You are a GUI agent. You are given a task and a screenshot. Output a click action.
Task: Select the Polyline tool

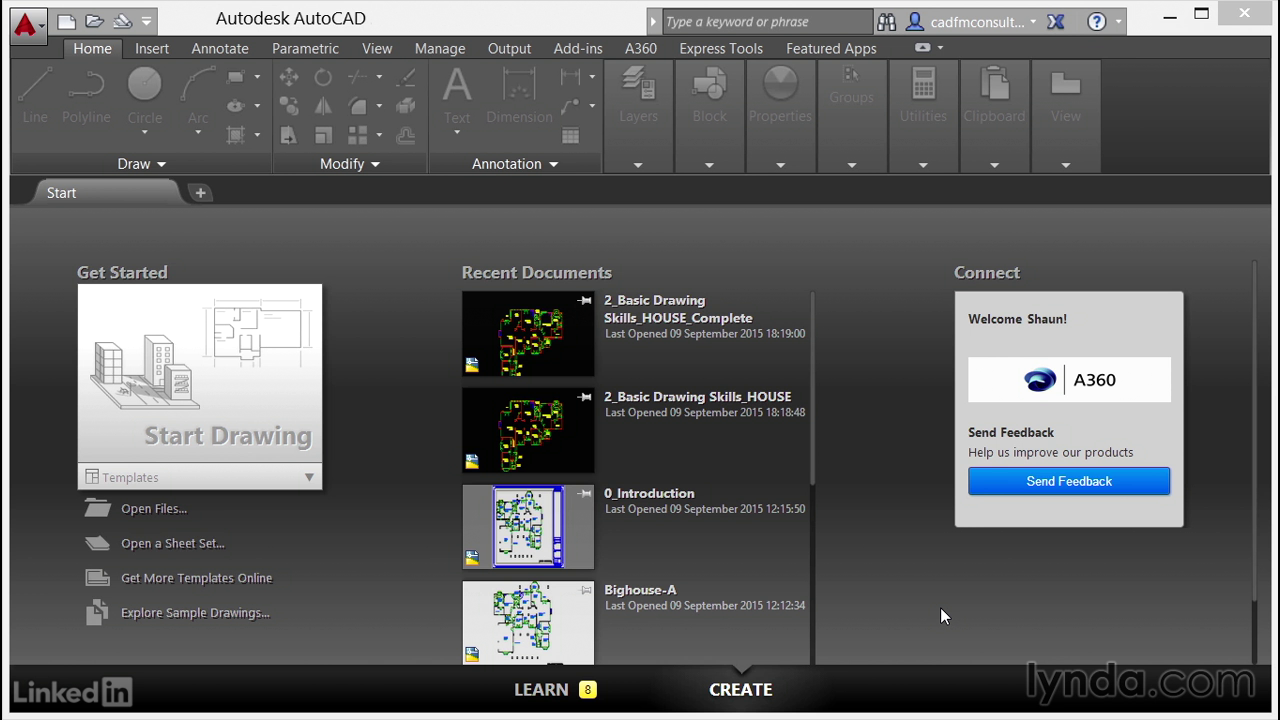pyautogui.click(x=86, y=96)
